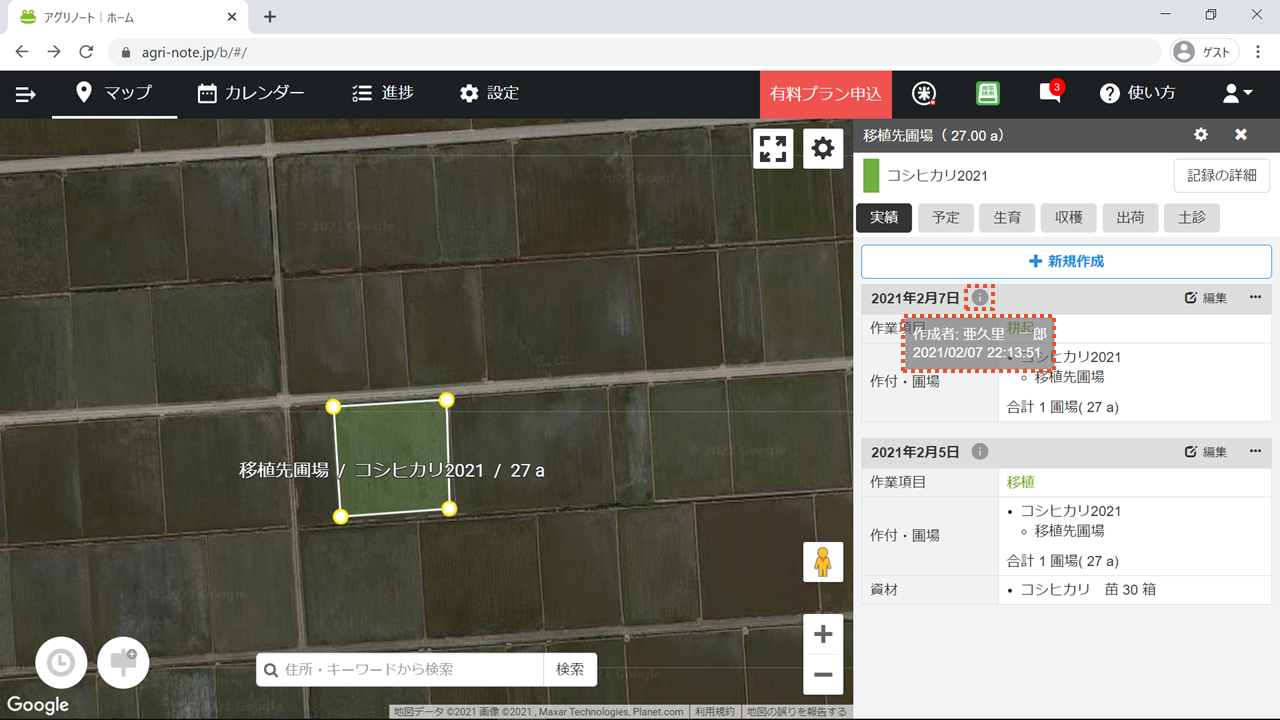
Task: Edit the 2021年2月7日 record
Action: click(x=1206, y=298)
